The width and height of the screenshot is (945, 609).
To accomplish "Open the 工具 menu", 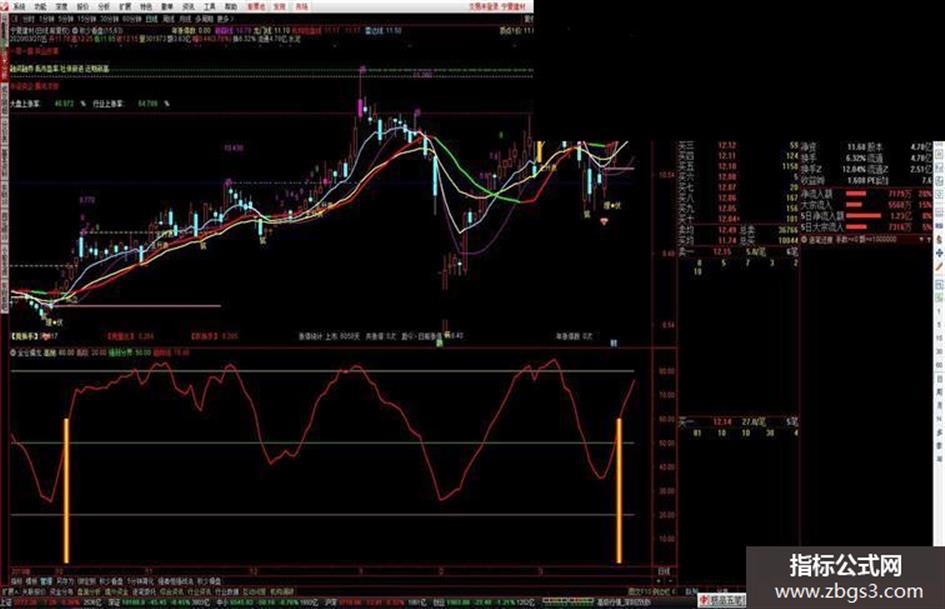I will tap(209, 7).
